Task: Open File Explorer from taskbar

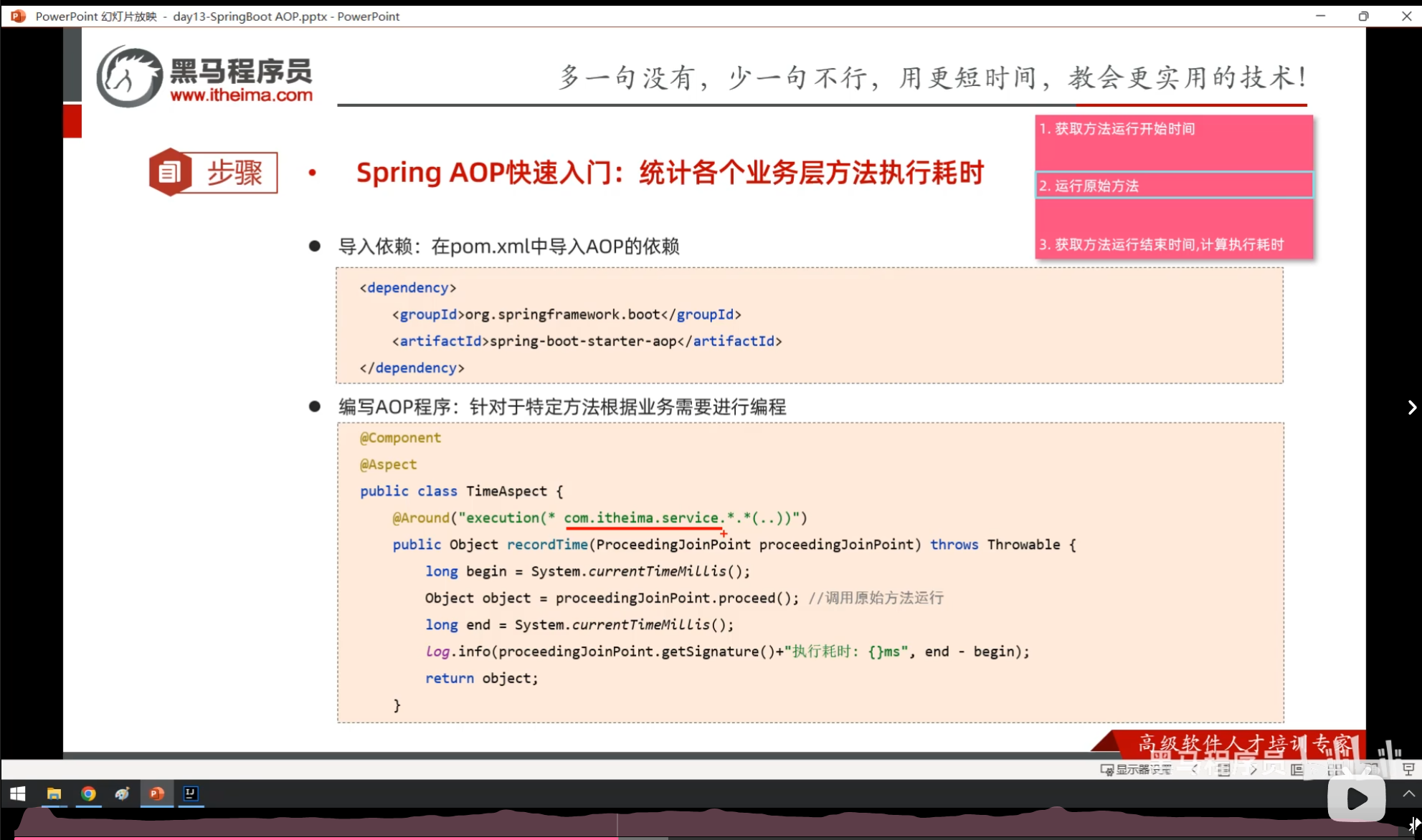Action: point(54,793)
